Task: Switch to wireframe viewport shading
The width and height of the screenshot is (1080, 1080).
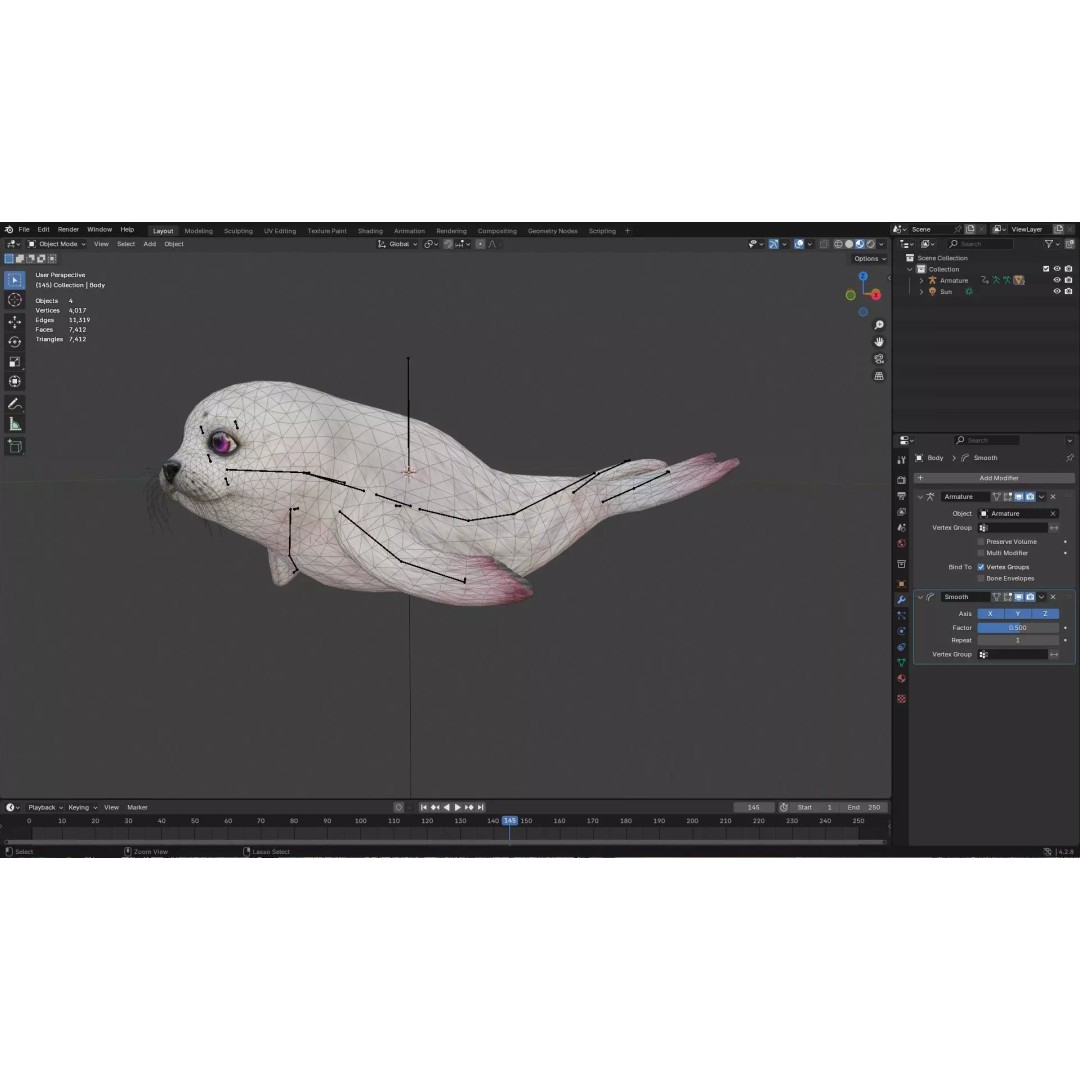Action: point(838,244)
